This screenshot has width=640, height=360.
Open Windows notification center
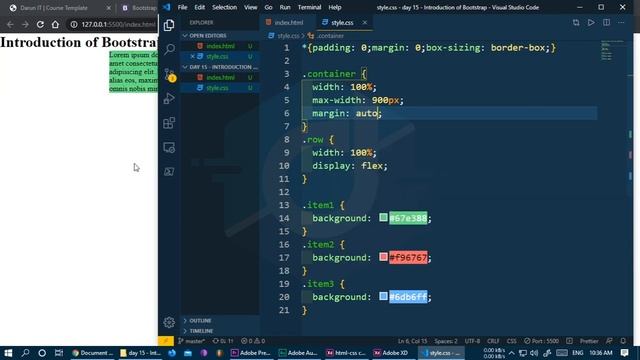(x=624, y=353)
